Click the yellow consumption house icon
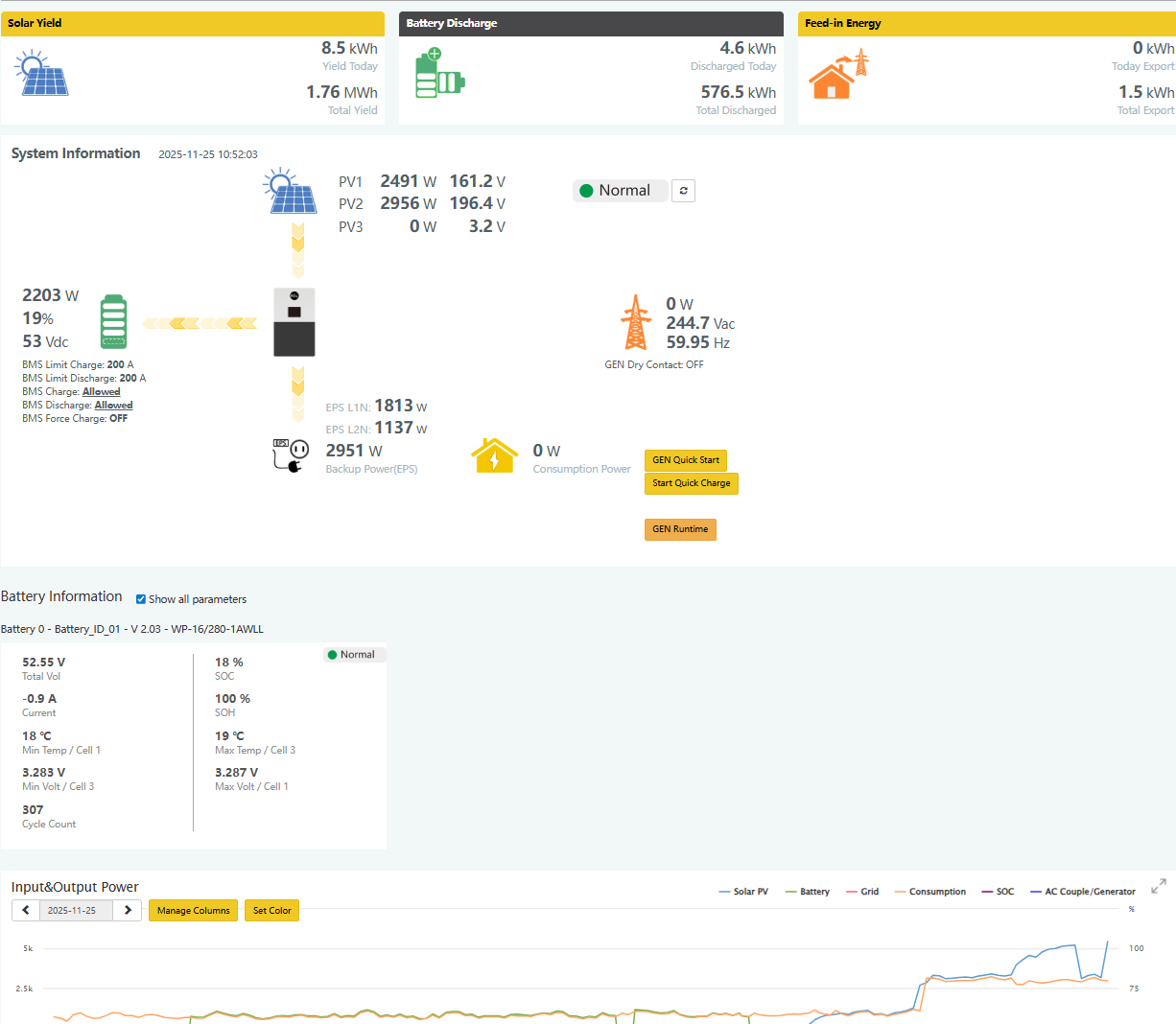Image resolution: width=1176 pixels, height=1024 pixels. [x=494, y=455]
